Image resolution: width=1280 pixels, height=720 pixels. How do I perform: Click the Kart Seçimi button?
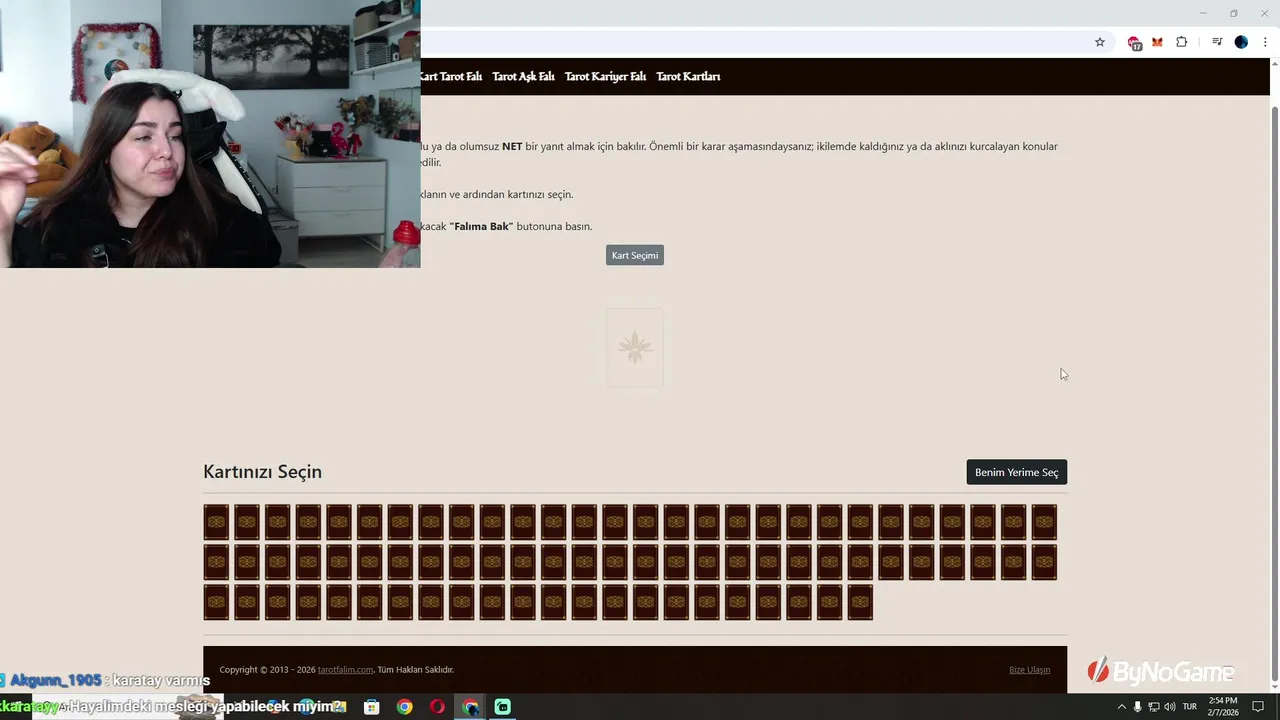point(635,255)
